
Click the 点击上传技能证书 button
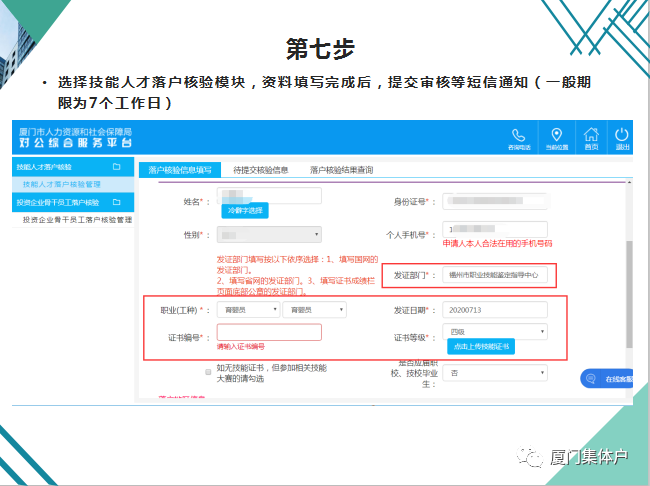(x=481, y=346)
